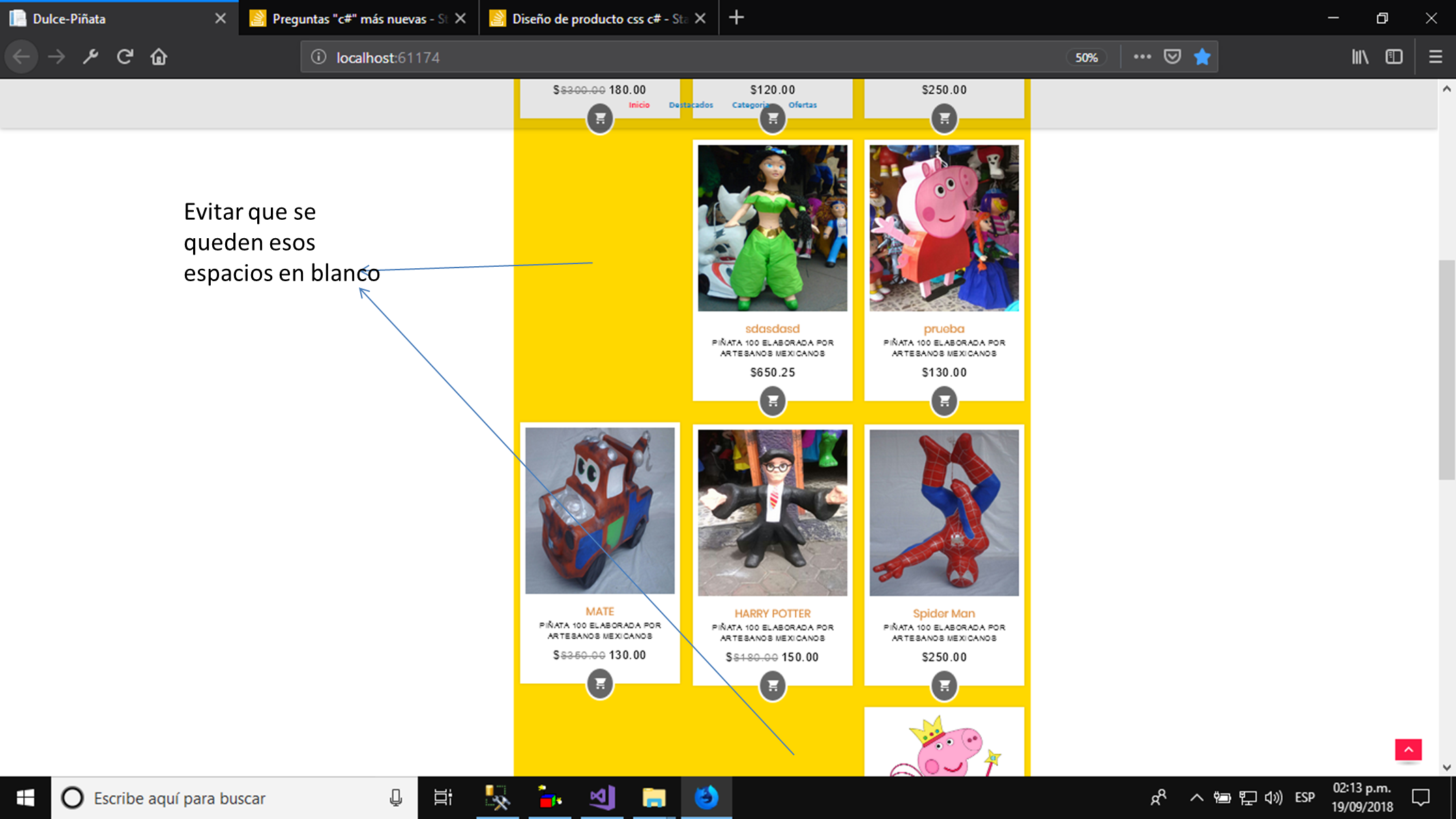Image resolution: width=1456 pixels, height=819 pixels.
Task: Open the Categorias navigation link
Action: click(751, 105)
